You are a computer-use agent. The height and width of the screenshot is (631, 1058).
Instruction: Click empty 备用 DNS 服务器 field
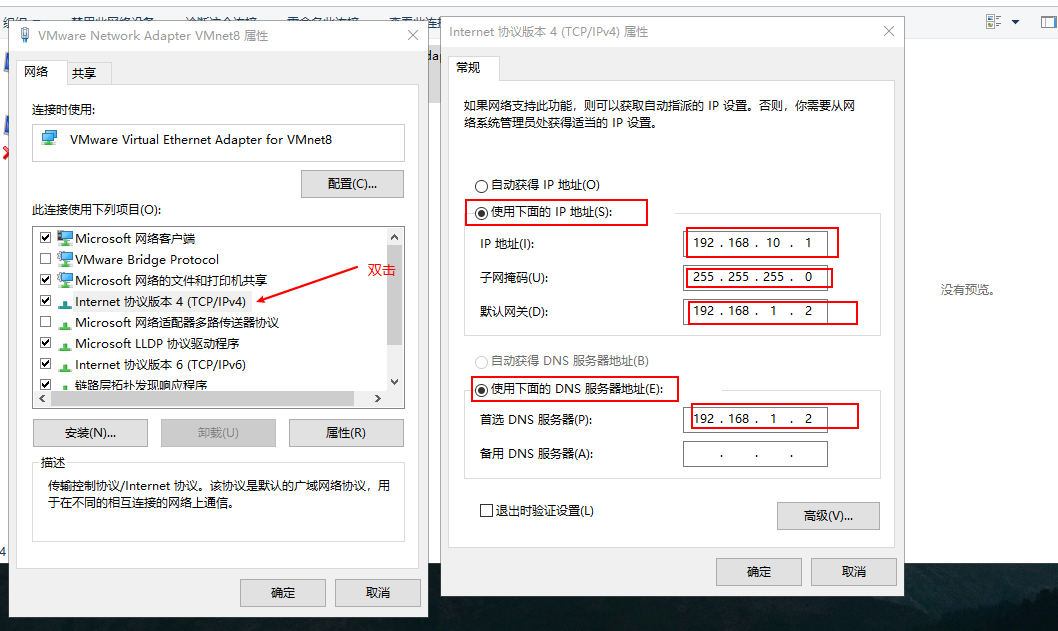point(755,454)
